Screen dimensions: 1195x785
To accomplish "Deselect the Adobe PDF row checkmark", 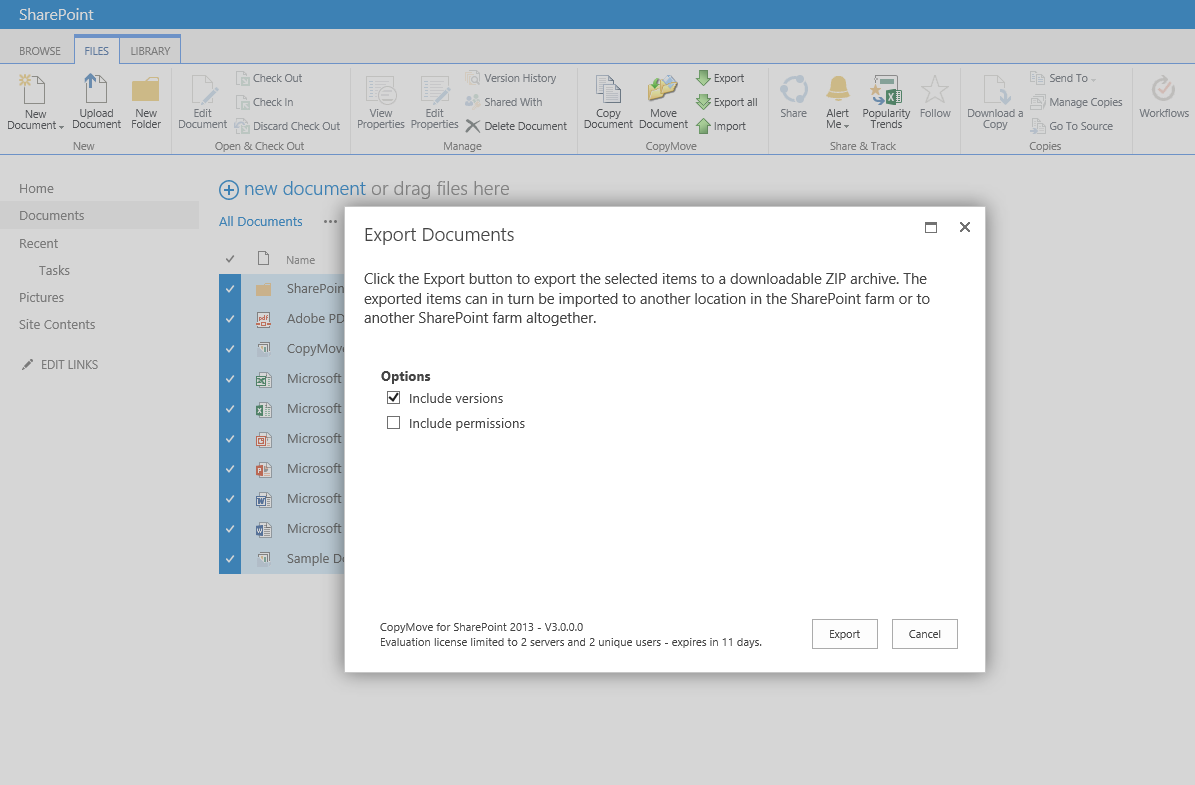I will pyautogui.click(x=230, y=319).
